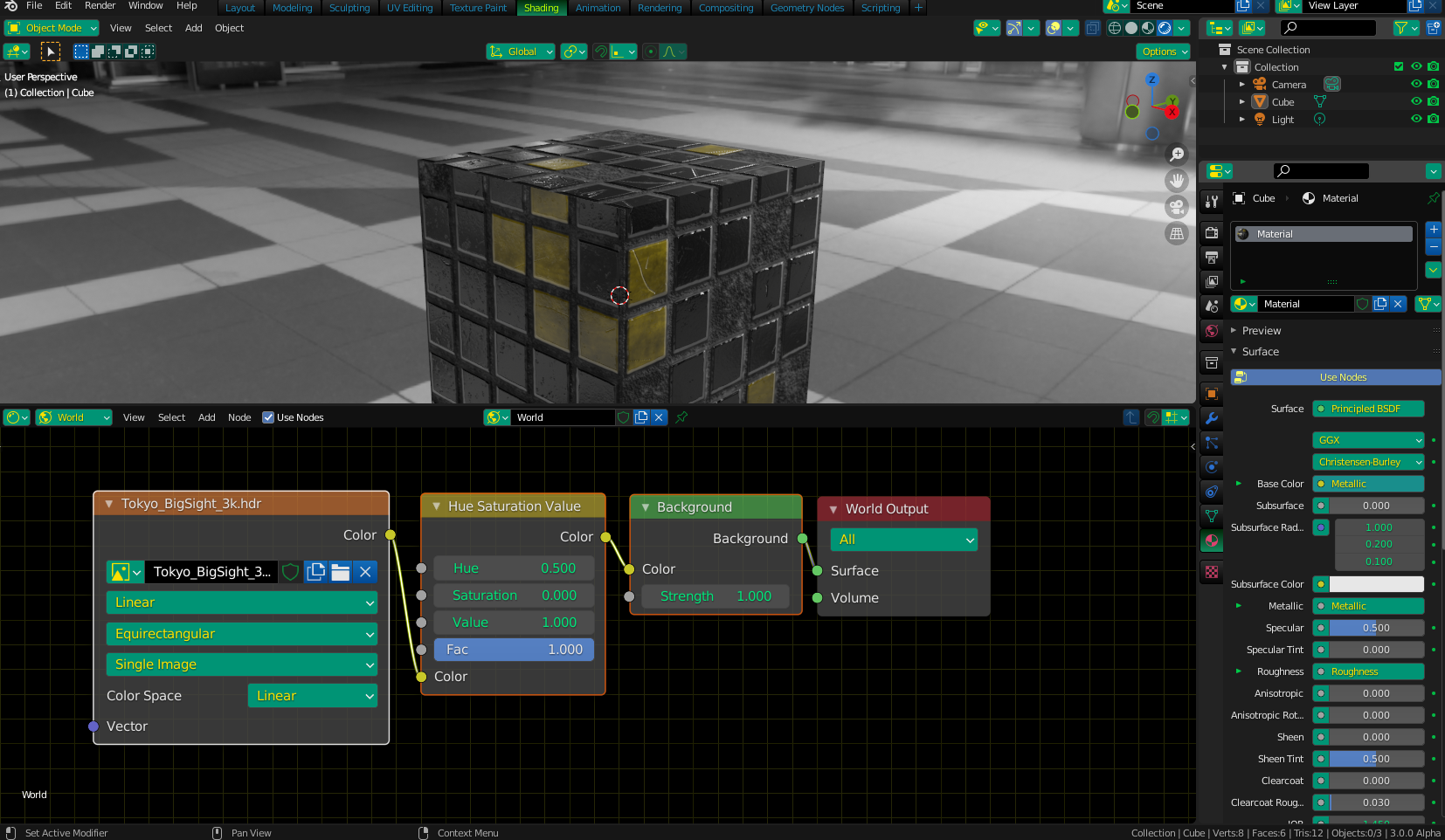Screen dimensions: 1445x840
Task: Open the Modifiers wrench tab
Action: pos(1212,418)
